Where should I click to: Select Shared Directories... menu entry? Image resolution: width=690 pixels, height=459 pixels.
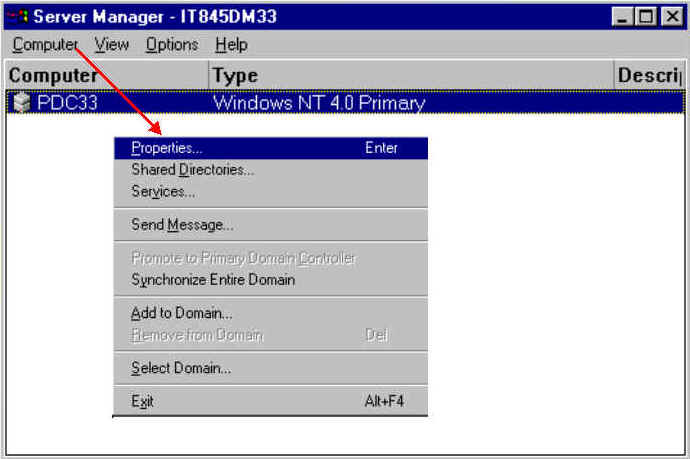coord(271,170)
